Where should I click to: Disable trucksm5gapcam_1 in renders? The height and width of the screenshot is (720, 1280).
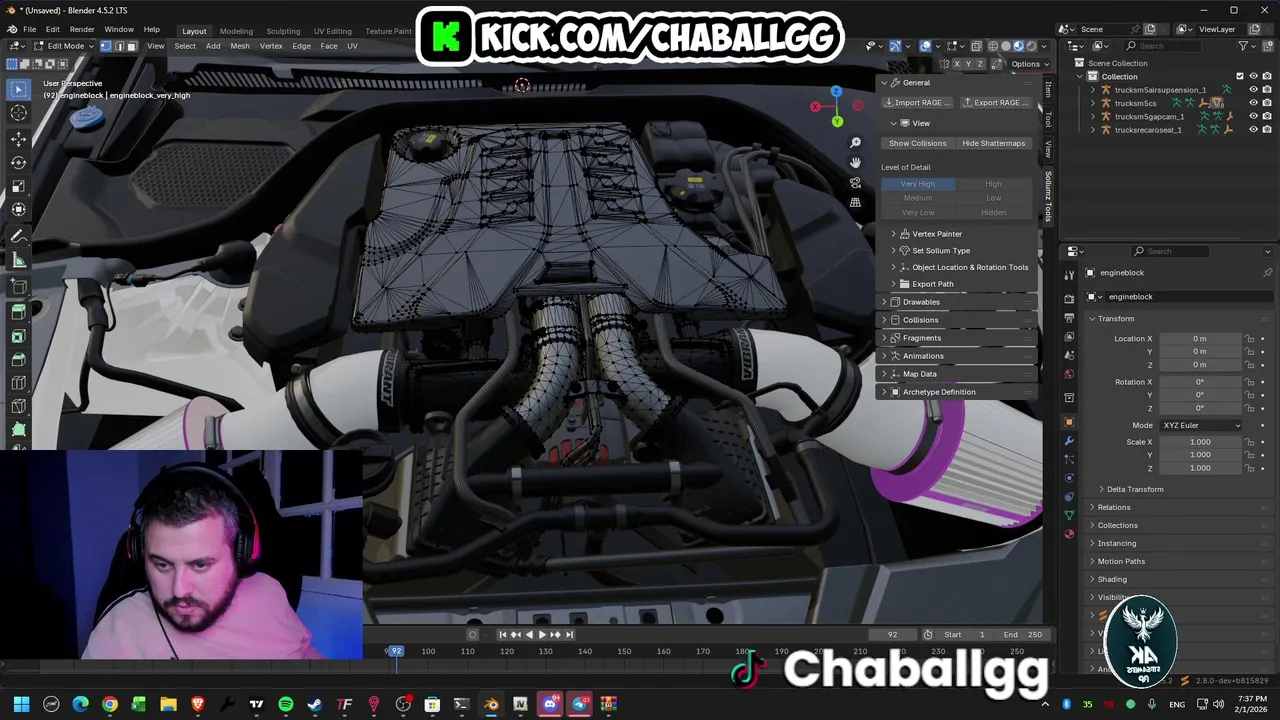(x=1267, y=116)
